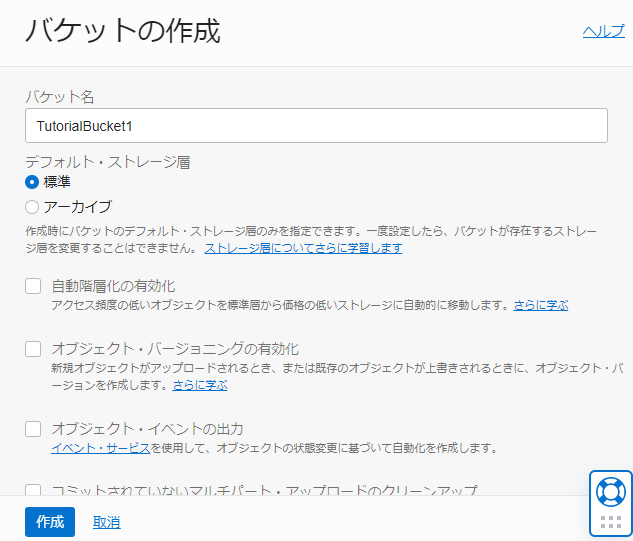Open the イベント・サービス link
This screenshot has height=541, width=633.
(x=101, y=447)
